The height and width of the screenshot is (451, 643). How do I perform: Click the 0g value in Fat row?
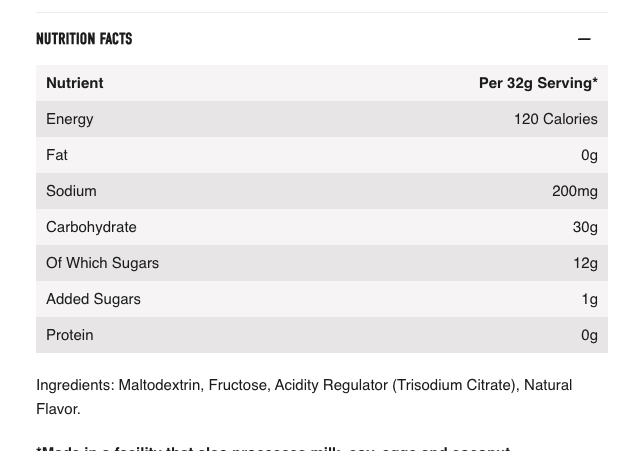[589, 155]
